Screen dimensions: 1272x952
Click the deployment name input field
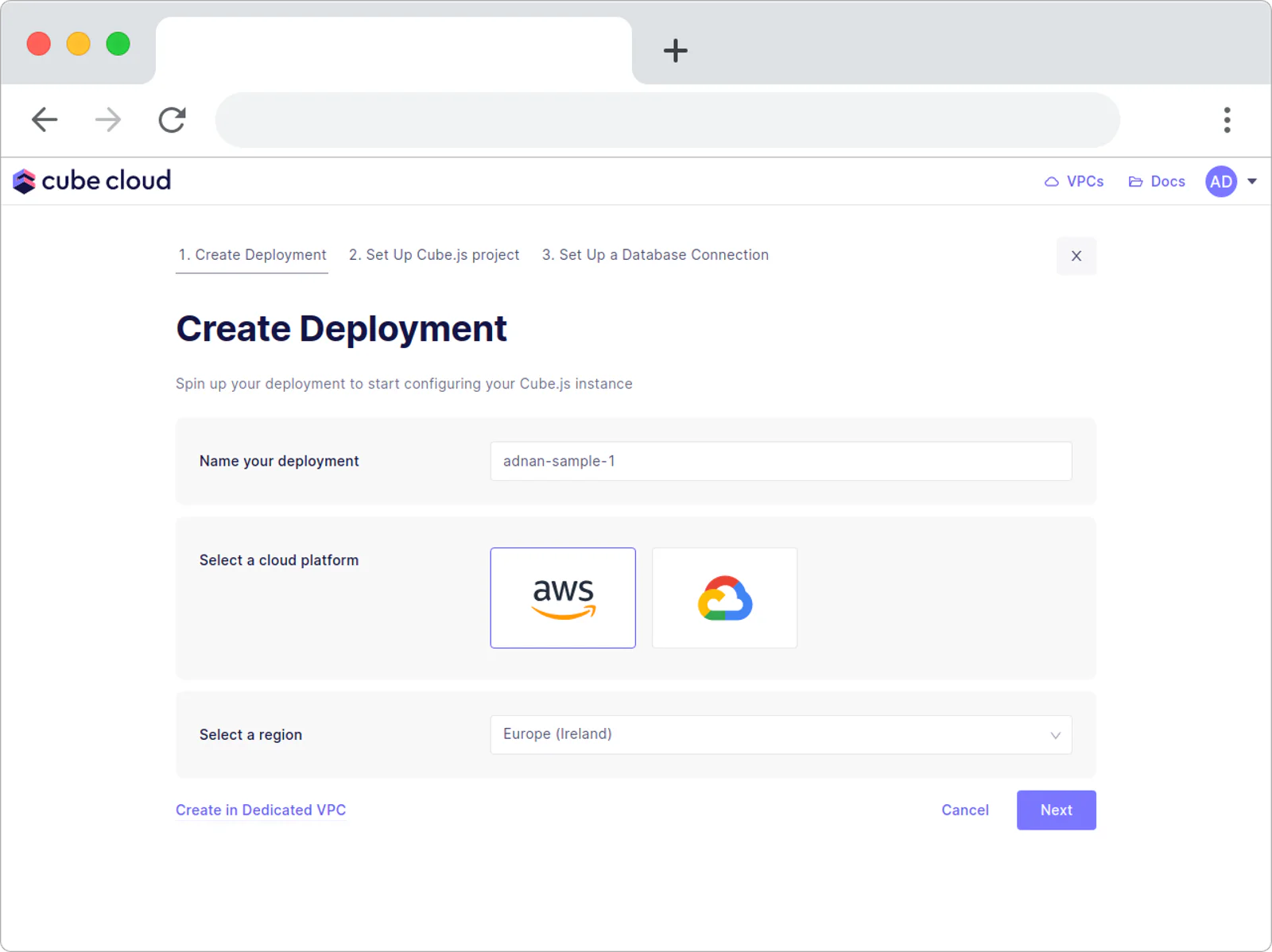click(x=781, y=461)
